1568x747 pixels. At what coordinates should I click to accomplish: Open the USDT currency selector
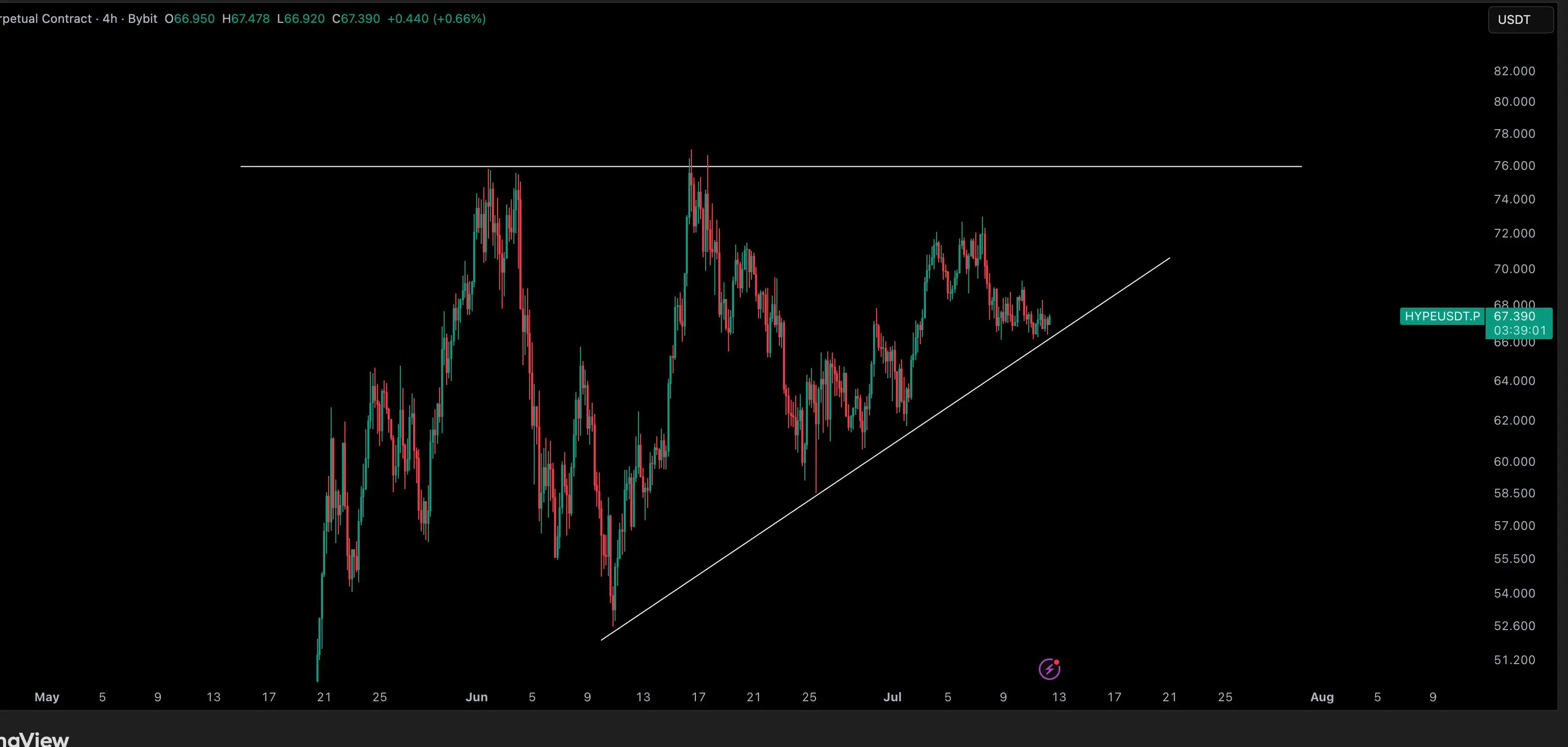click(x=1521, y=19)
